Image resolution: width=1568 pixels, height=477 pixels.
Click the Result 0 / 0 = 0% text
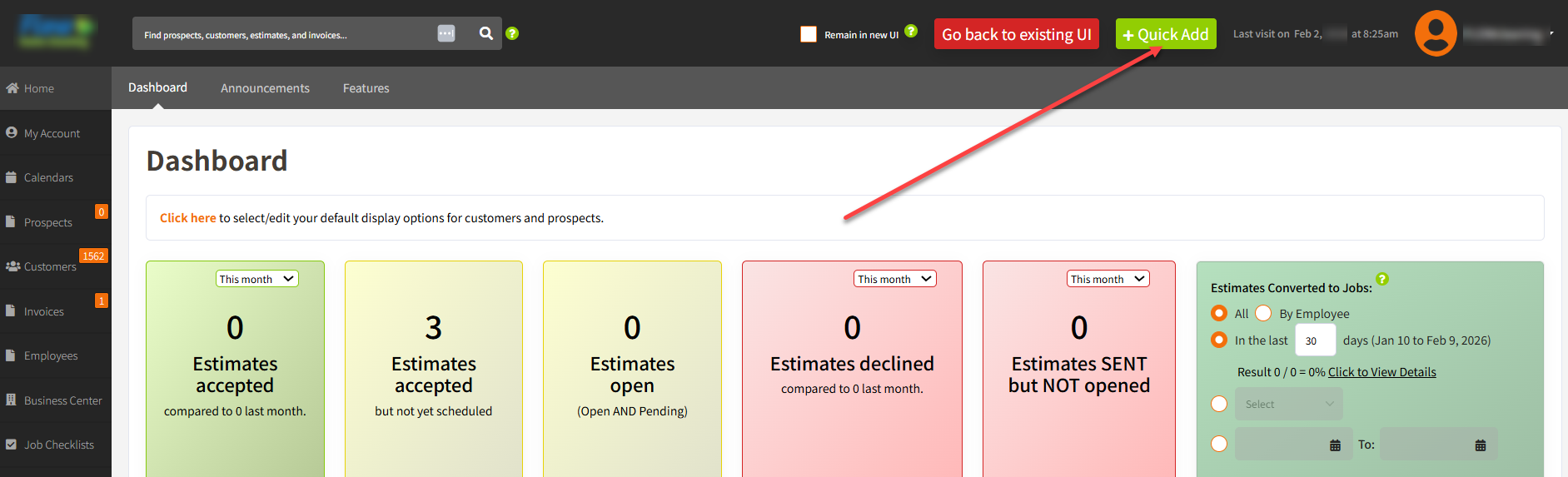[x=1281, y=372]
